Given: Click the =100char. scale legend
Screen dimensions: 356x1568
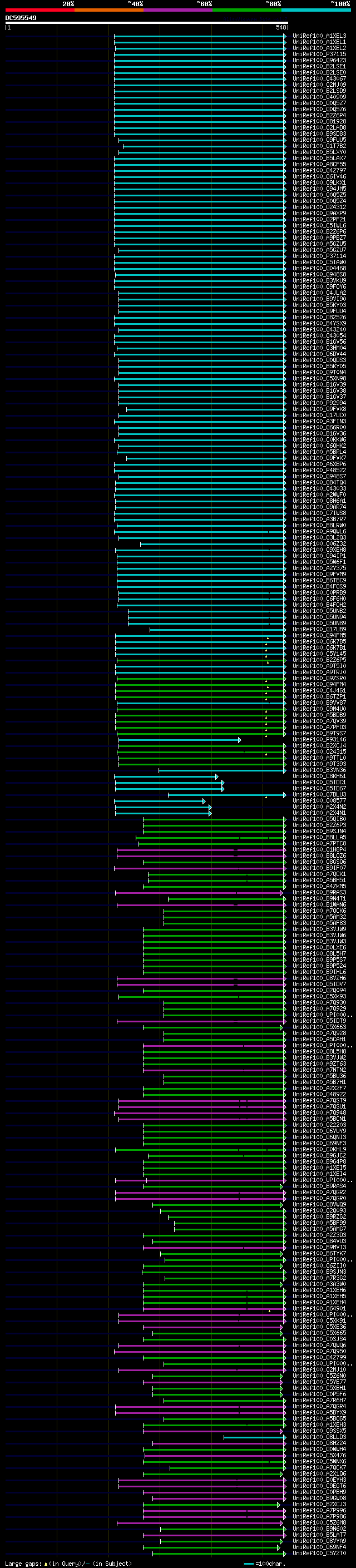Looking at the screenshot, I should pyautogui.click(x=265, y=1563).
